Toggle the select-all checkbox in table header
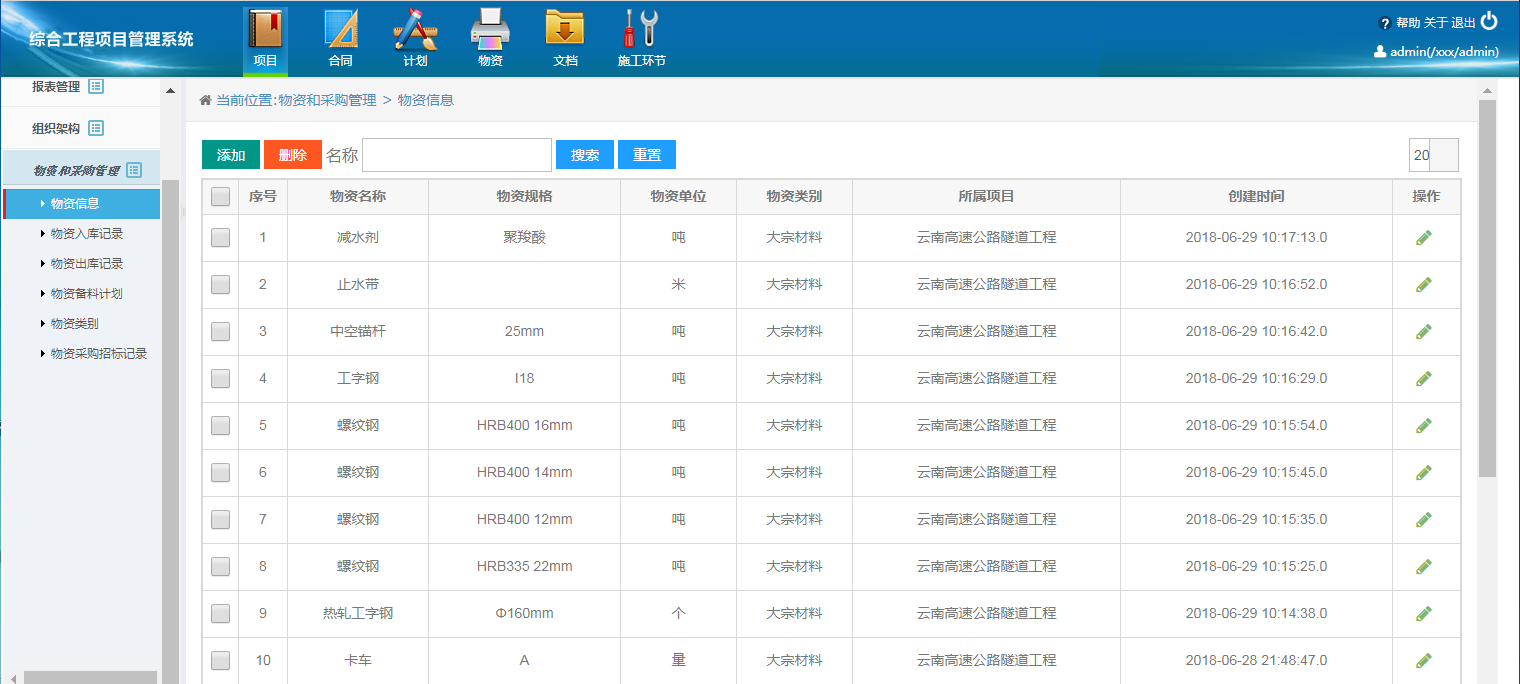 point(221,197)
